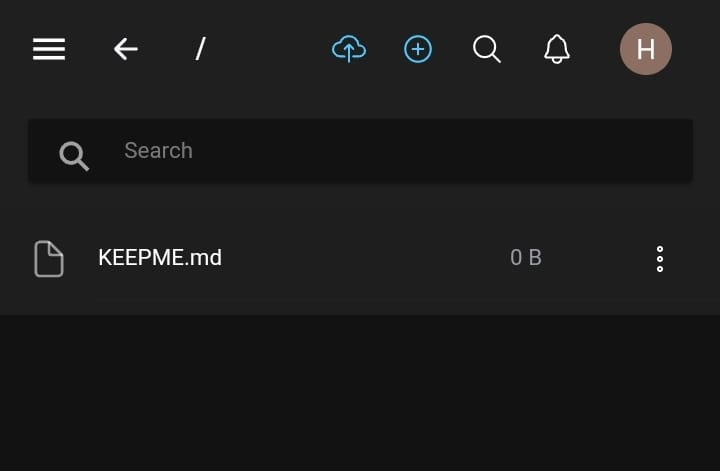The width and height of the screenshot is (720, 471).
Task: Go back using the left arrow
Action: 125,49
